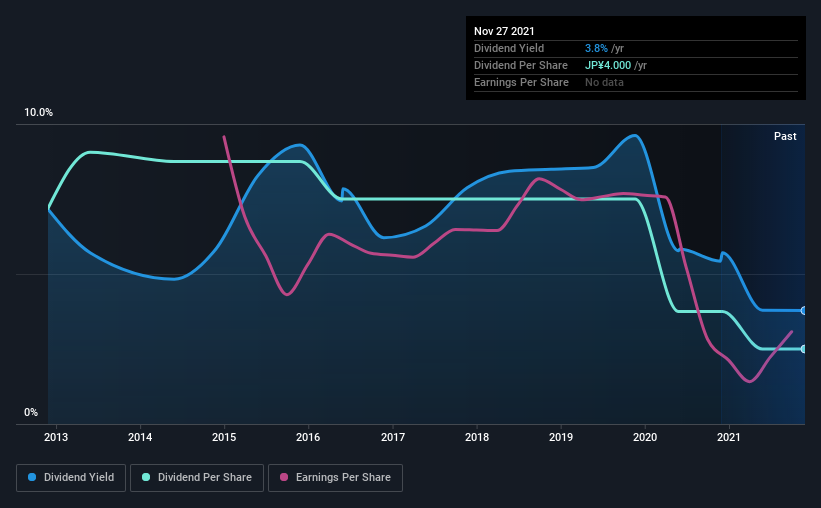Select the blue Dividend Yield endpoint marker
821x508 pixels.
[x=803, y=311]
